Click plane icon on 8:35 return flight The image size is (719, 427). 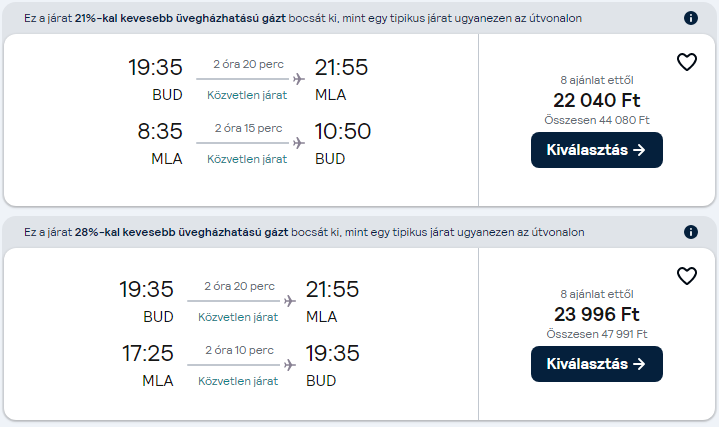pyautogui.click(x=298, y=143)
